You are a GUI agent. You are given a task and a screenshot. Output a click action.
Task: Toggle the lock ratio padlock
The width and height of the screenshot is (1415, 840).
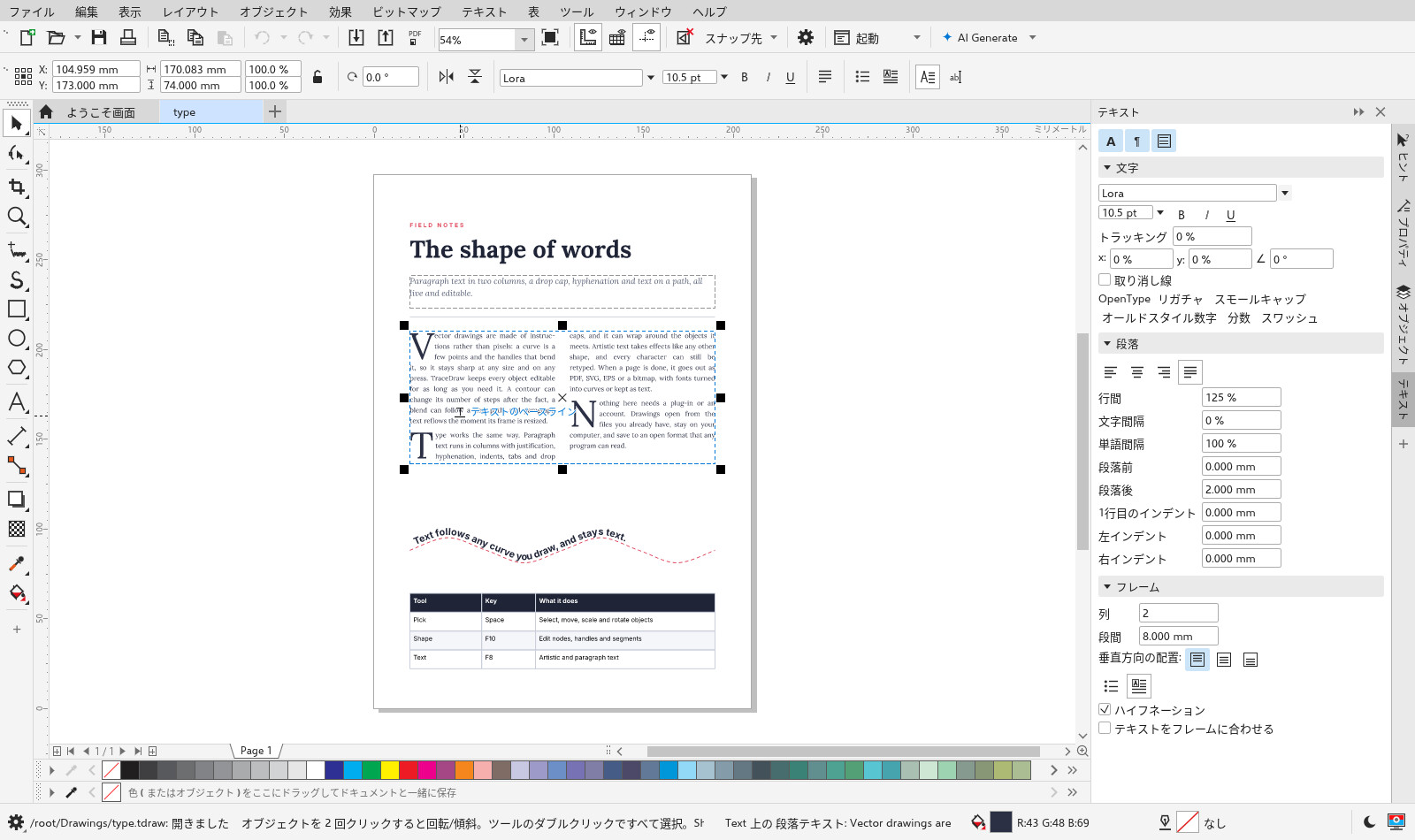(x=317, y=77)
